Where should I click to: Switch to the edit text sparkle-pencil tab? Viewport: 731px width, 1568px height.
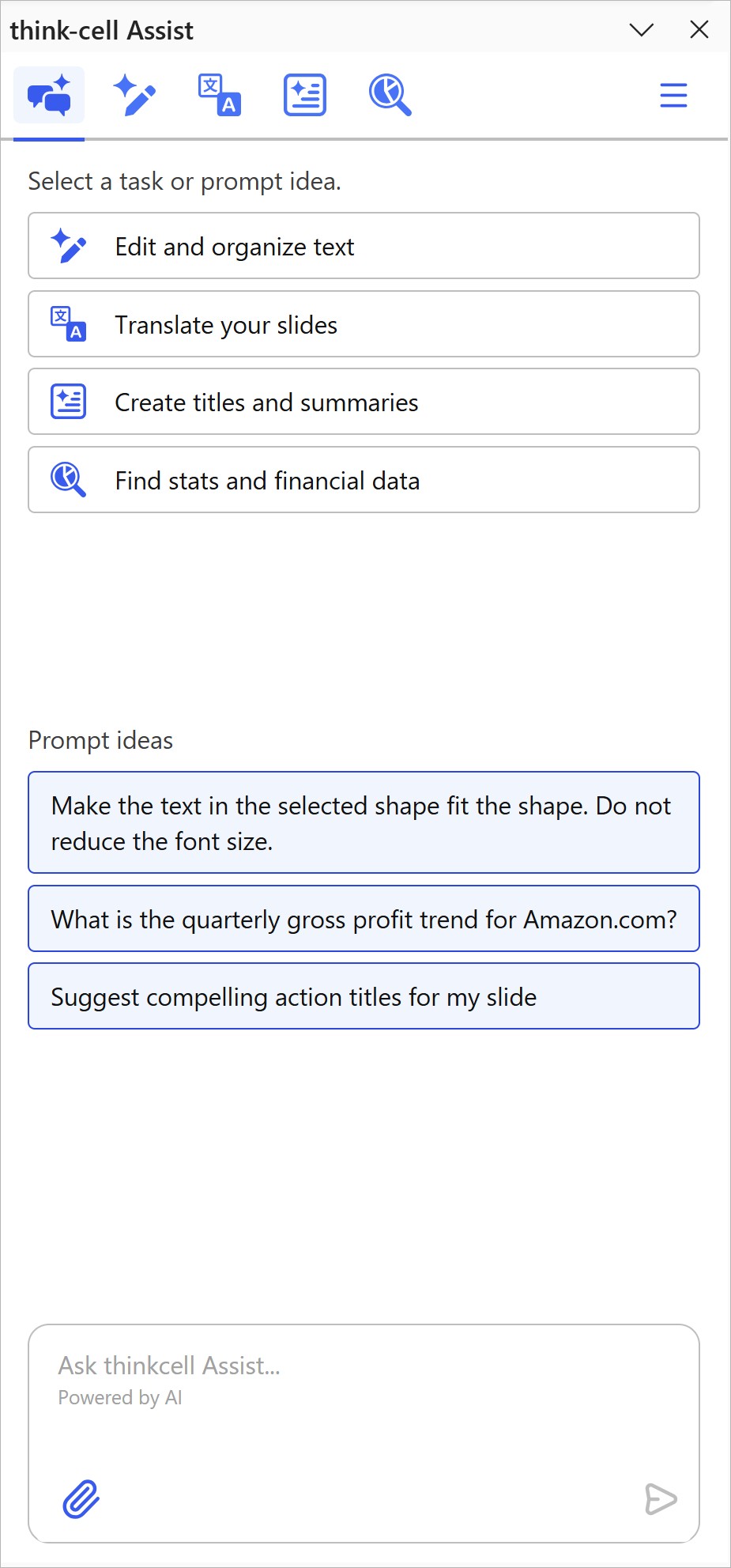[x=134, y=96]
